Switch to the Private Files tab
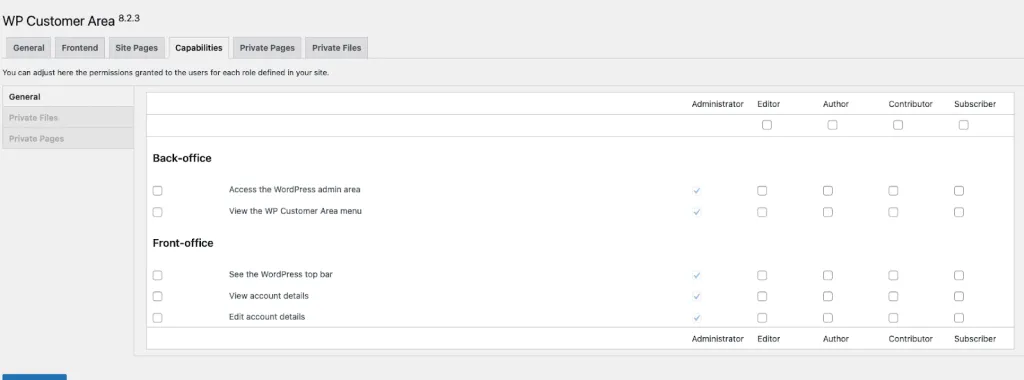This screenshot has height=380, width=1024. click(x=336, y=48)
